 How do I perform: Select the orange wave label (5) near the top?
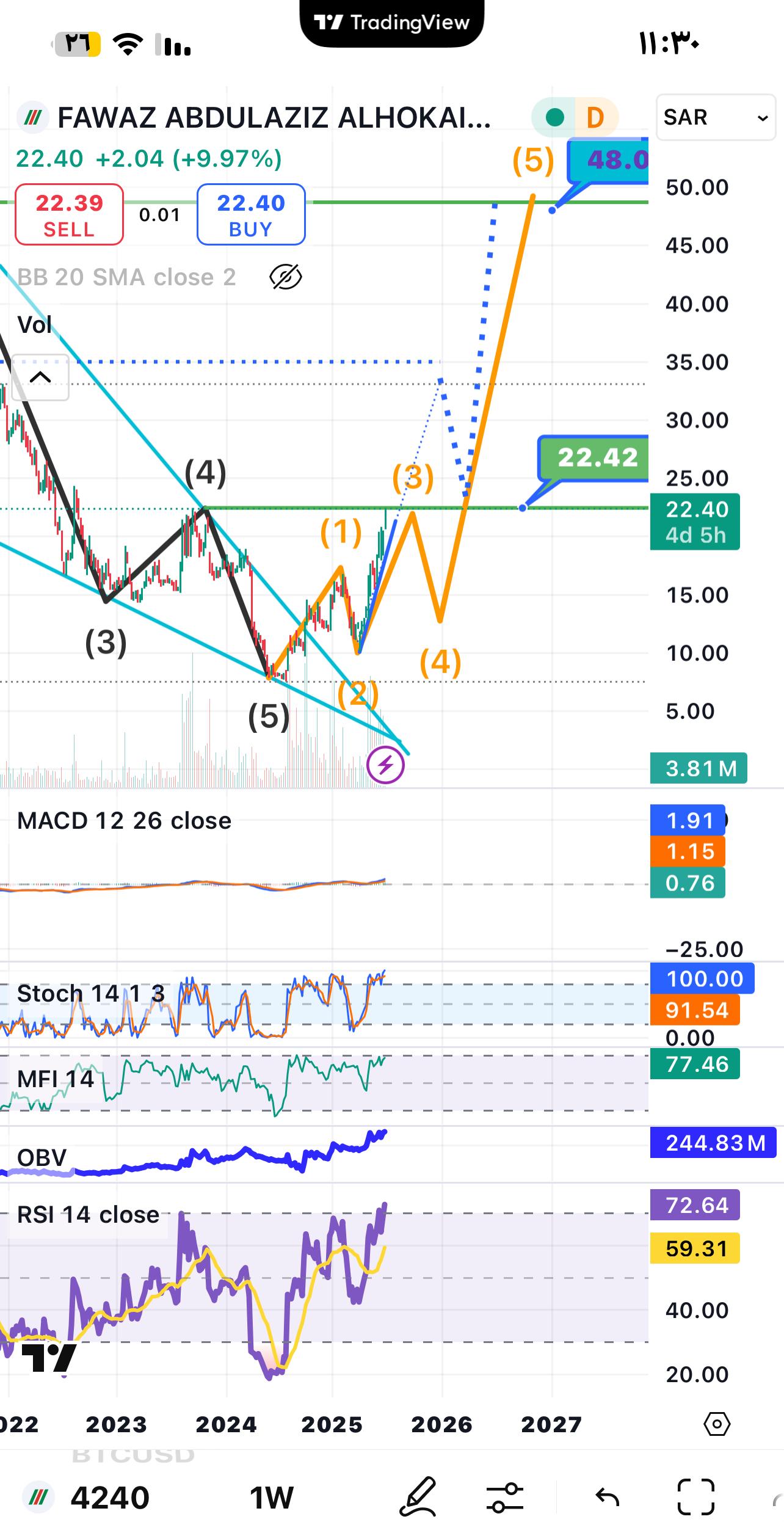click(534, 160)
